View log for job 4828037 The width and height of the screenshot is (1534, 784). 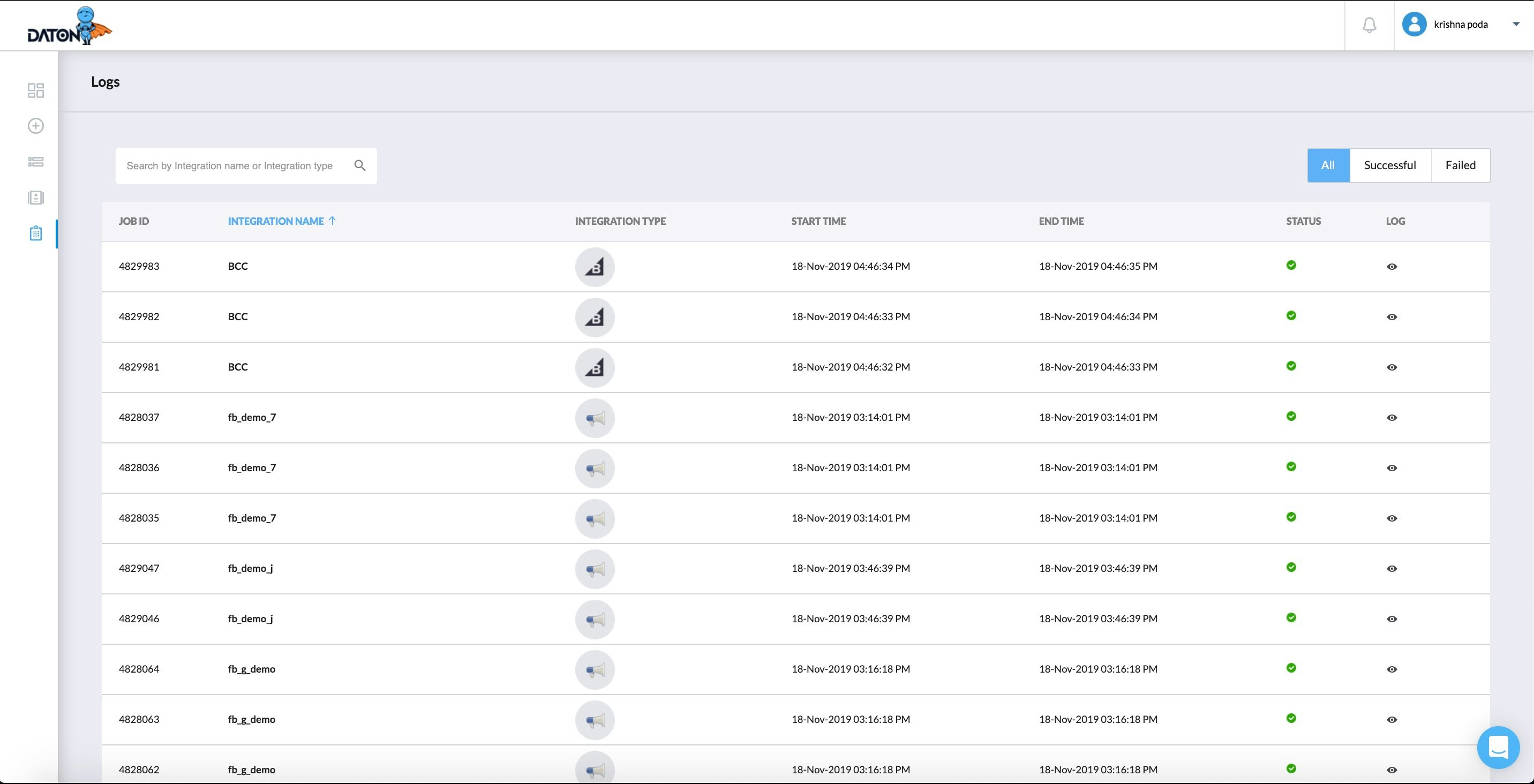(1392, 418)
